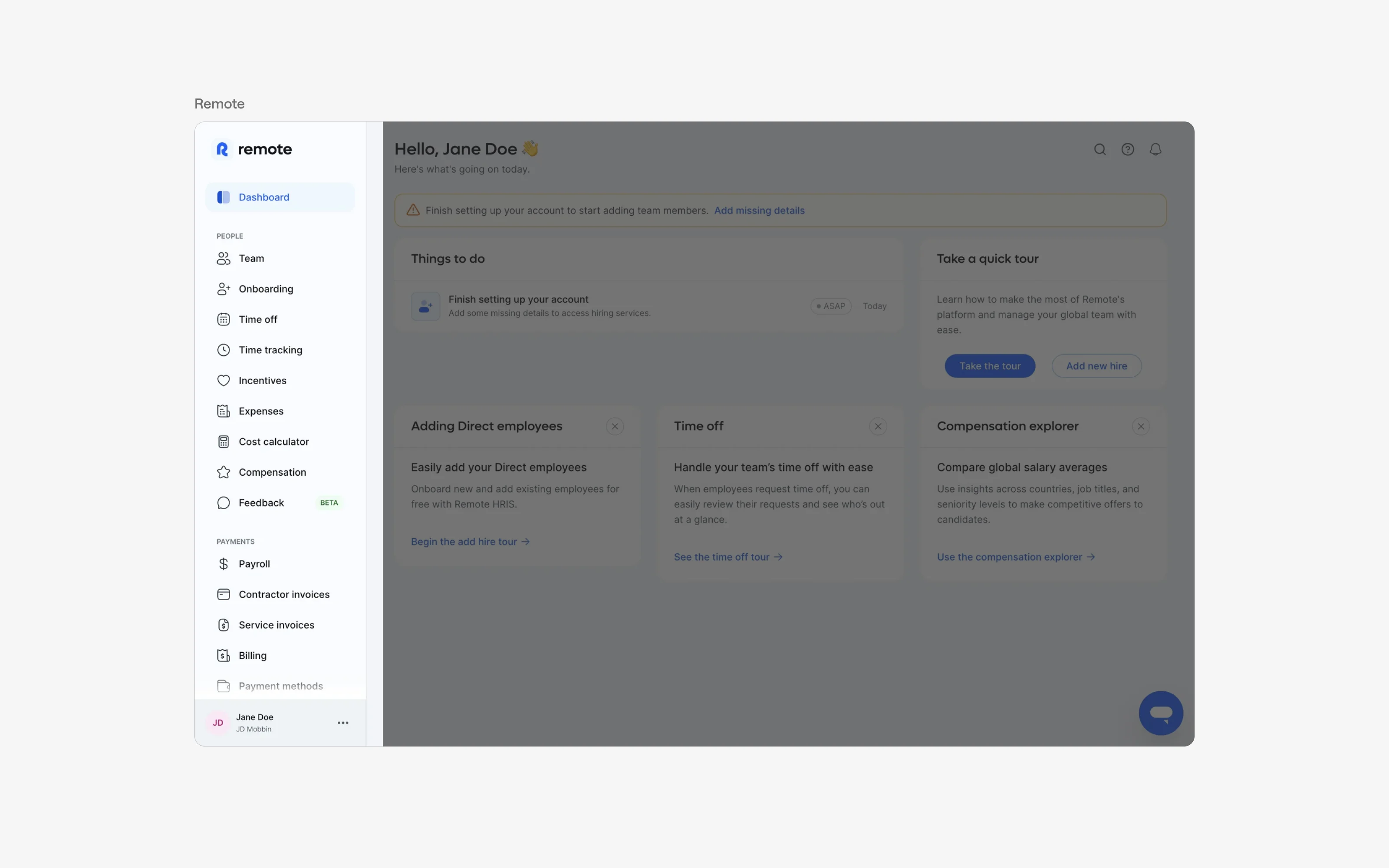Select the Time tracking clock icon

(x=223, y=350)
